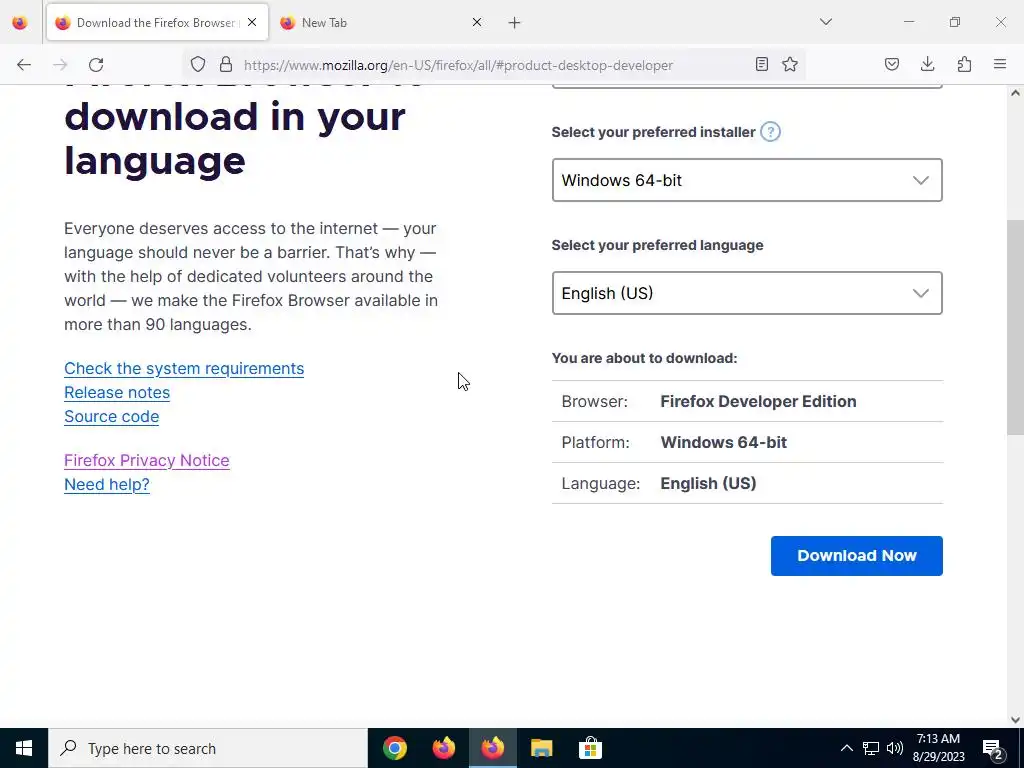Image resolution: width=1024 pixels, height=768 pixels.
Task: Bookmark this page with star
Action: click(x=790, y=64)
